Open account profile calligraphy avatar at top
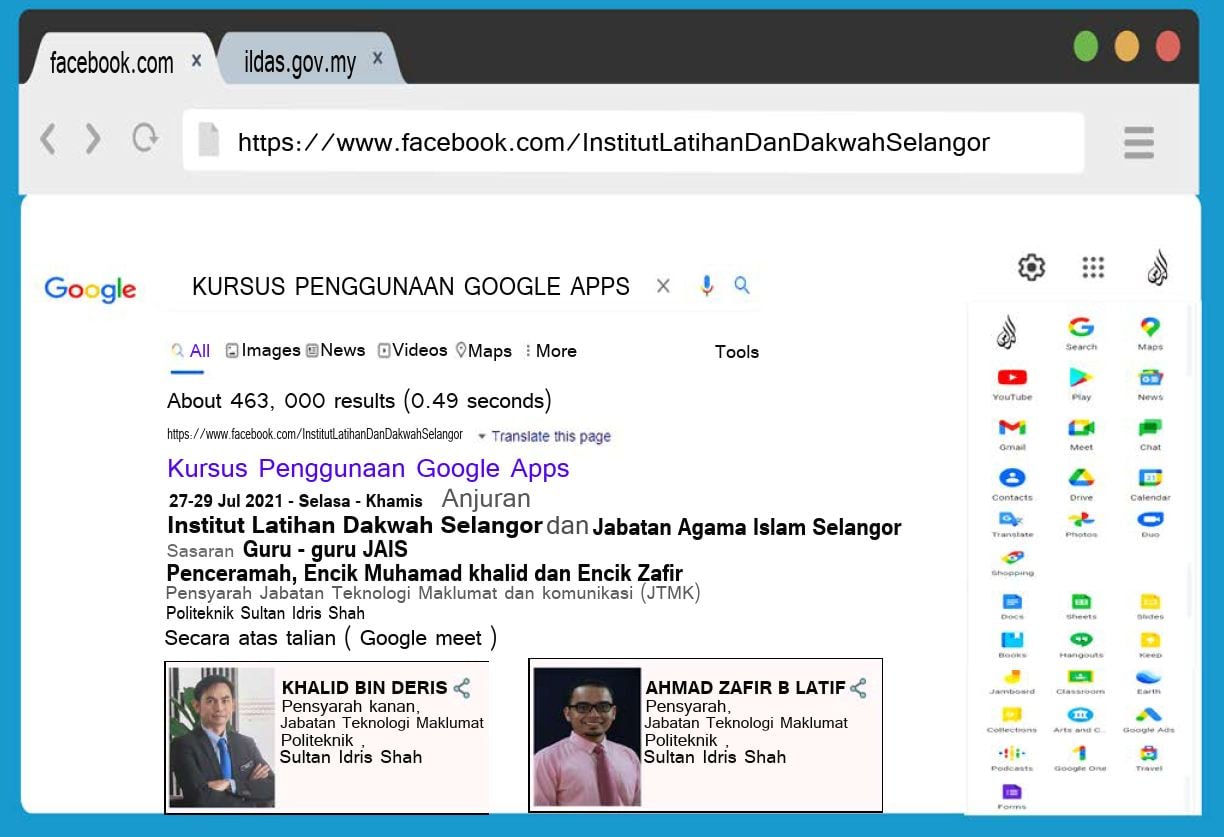Screen dimensions: 1224x837 (x=1157, y=268)
